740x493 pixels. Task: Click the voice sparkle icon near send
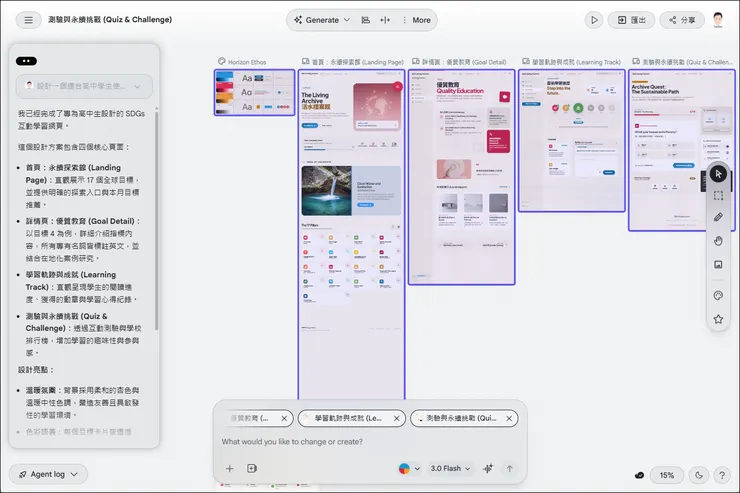coord(488,468)
